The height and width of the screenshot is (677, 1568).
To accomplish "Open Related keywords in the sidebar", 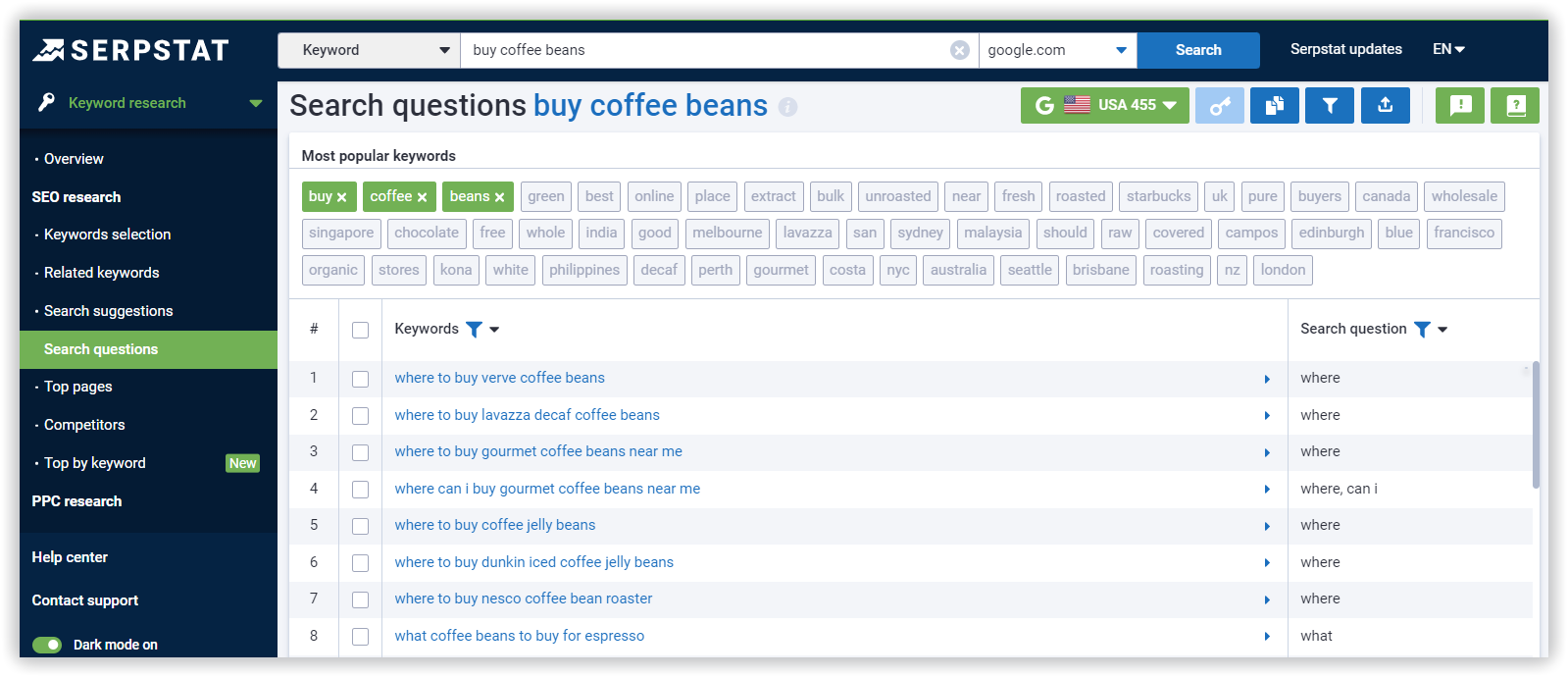I will [101, 273].
